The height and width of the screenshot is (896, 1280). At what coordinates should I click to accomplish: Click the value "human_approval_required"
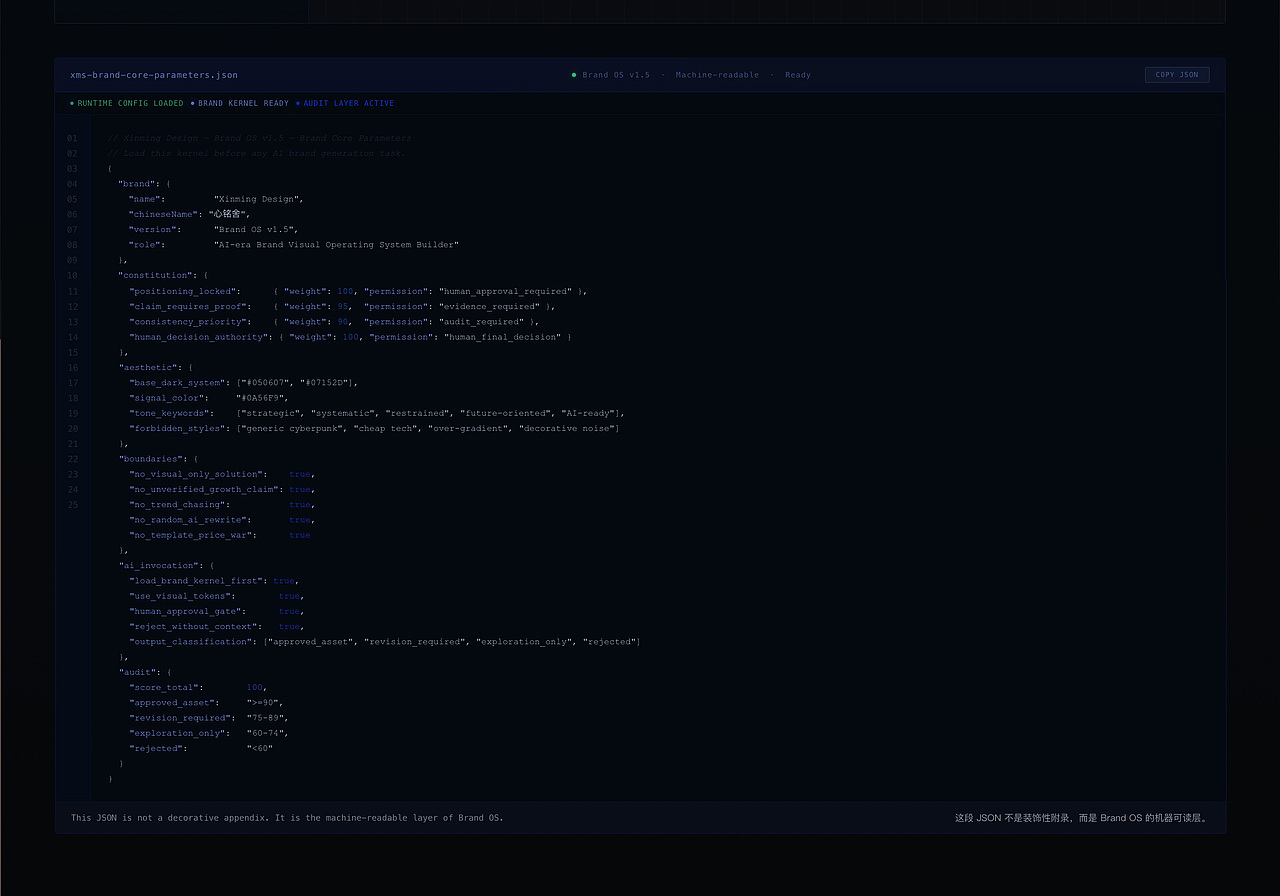tap(505, 291)
